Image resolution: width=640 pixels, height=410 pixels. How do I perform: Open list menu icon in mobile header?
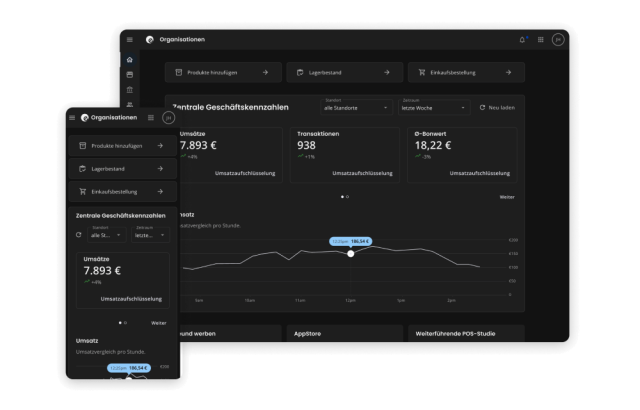151,118
